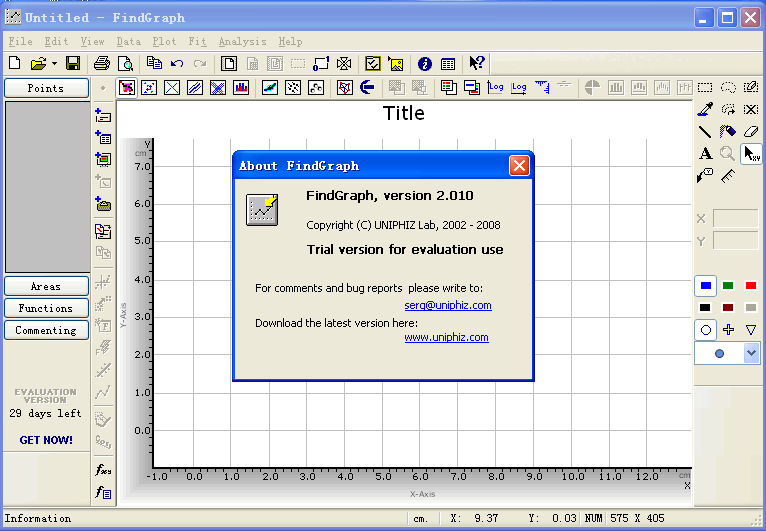Screen dimensions: 766x531
Task: Click the f with table function icon
Action: pos(103,492)
